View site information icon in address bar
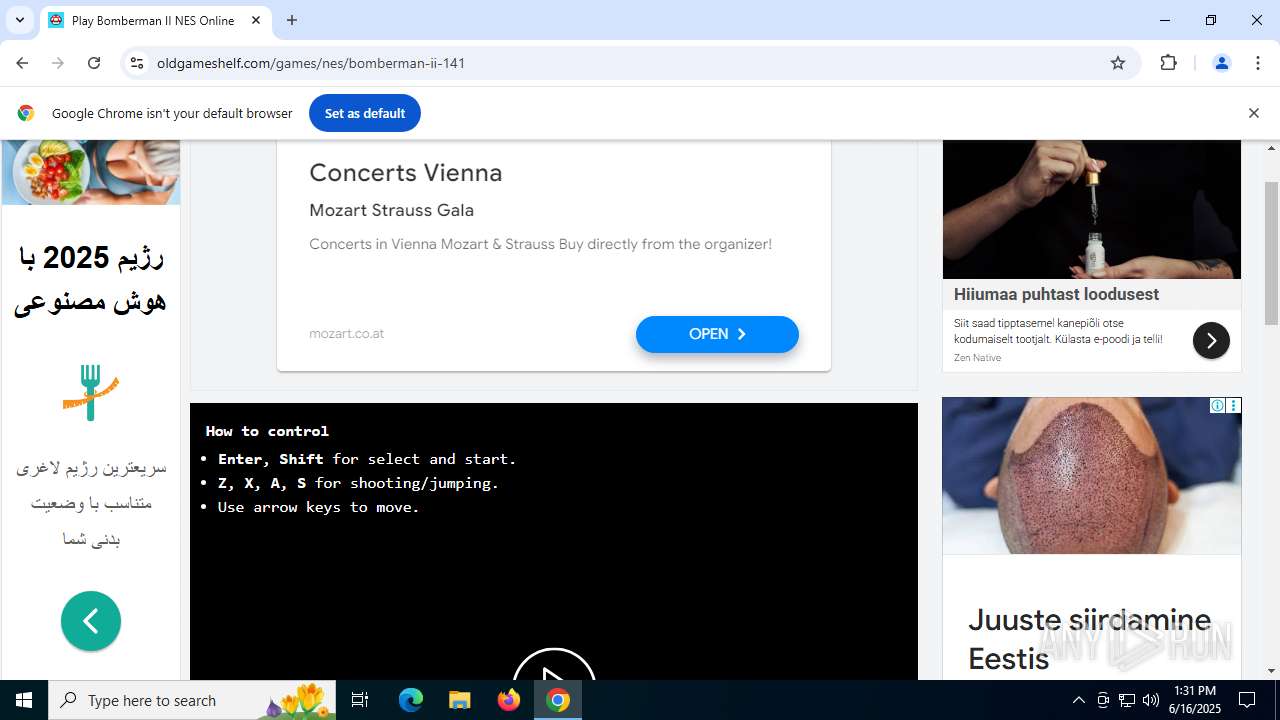This screenshot has width=1280, height=720. (x=138, y=63)
